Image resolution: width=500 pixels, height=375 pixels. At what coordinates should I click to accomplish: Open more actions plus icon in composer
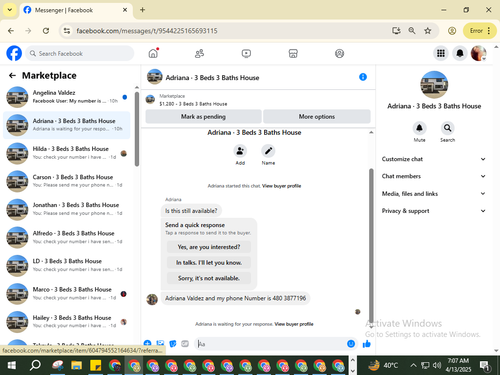pos(147,343)
